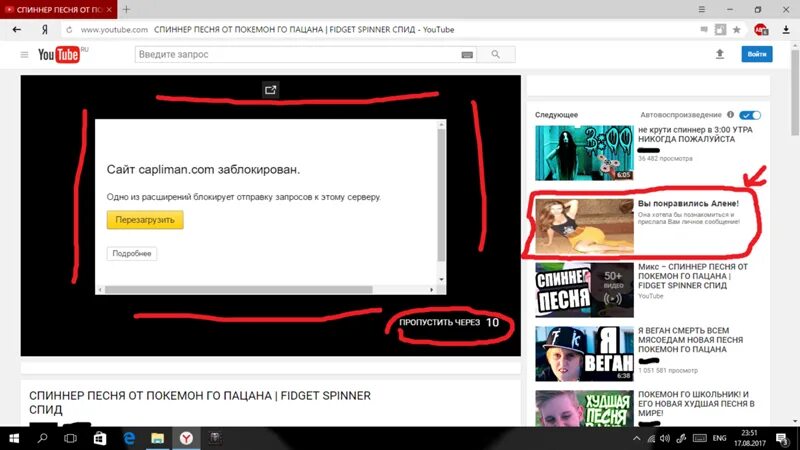Open ПОКЕМОН ГО ШКОЛЬНИК title link
The image size is (800, 450).
click(x=696, y=404)
